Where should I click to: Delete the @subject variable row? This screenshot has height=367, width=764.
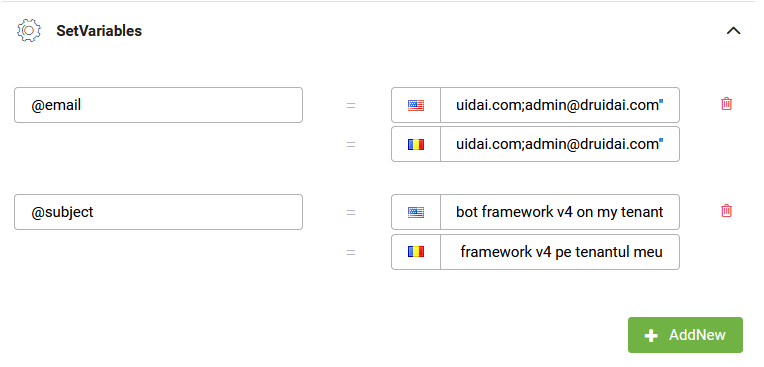click(726, 211)
